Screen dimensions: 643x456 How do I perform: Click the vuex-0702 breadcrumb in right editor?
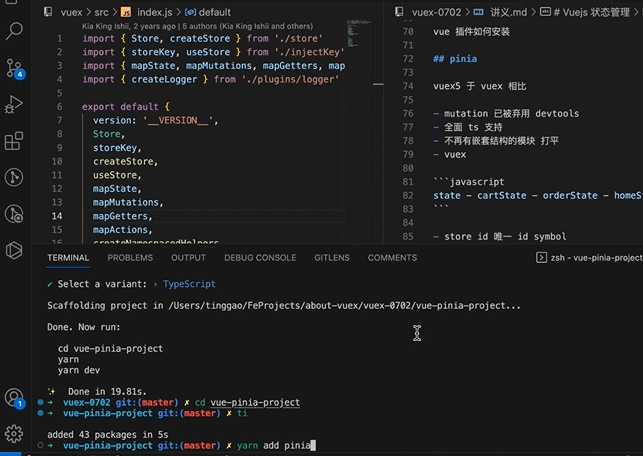click(436, 12)
